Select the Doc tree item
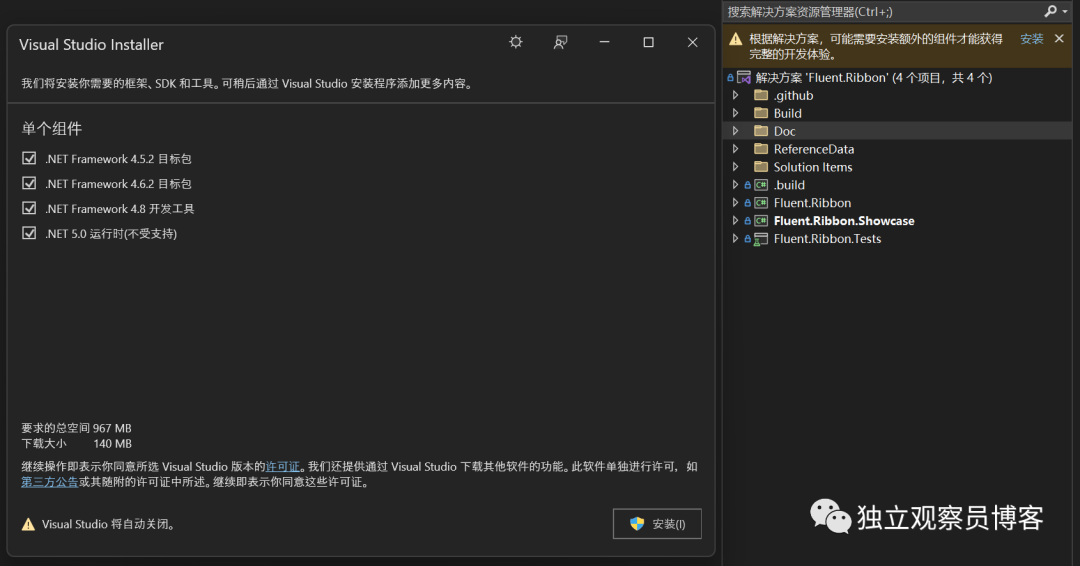The image size is (1080, 566). [x=785, y=132]
